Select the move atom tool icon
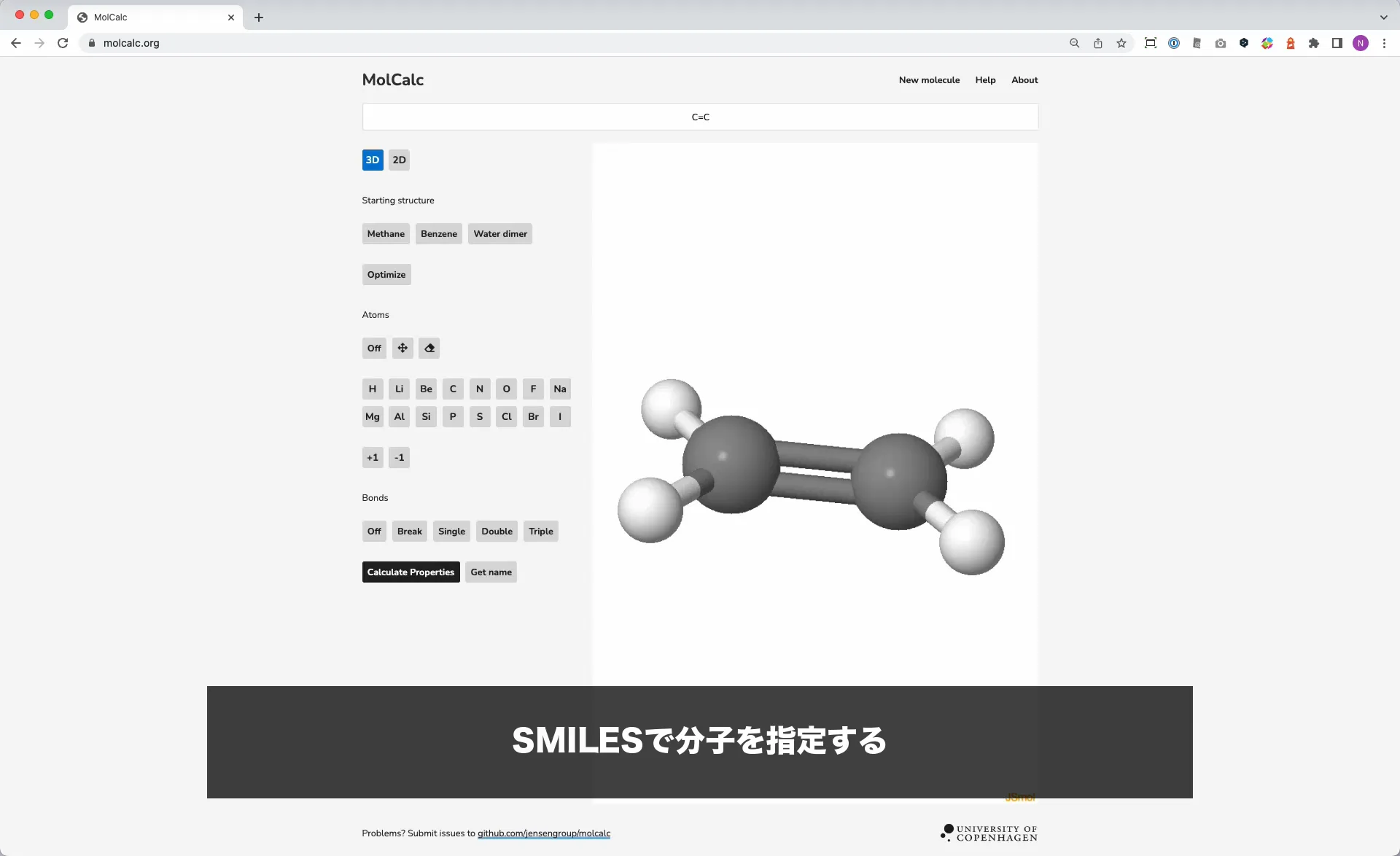This screenshot has height=856, width=1400. pos(402,348)
